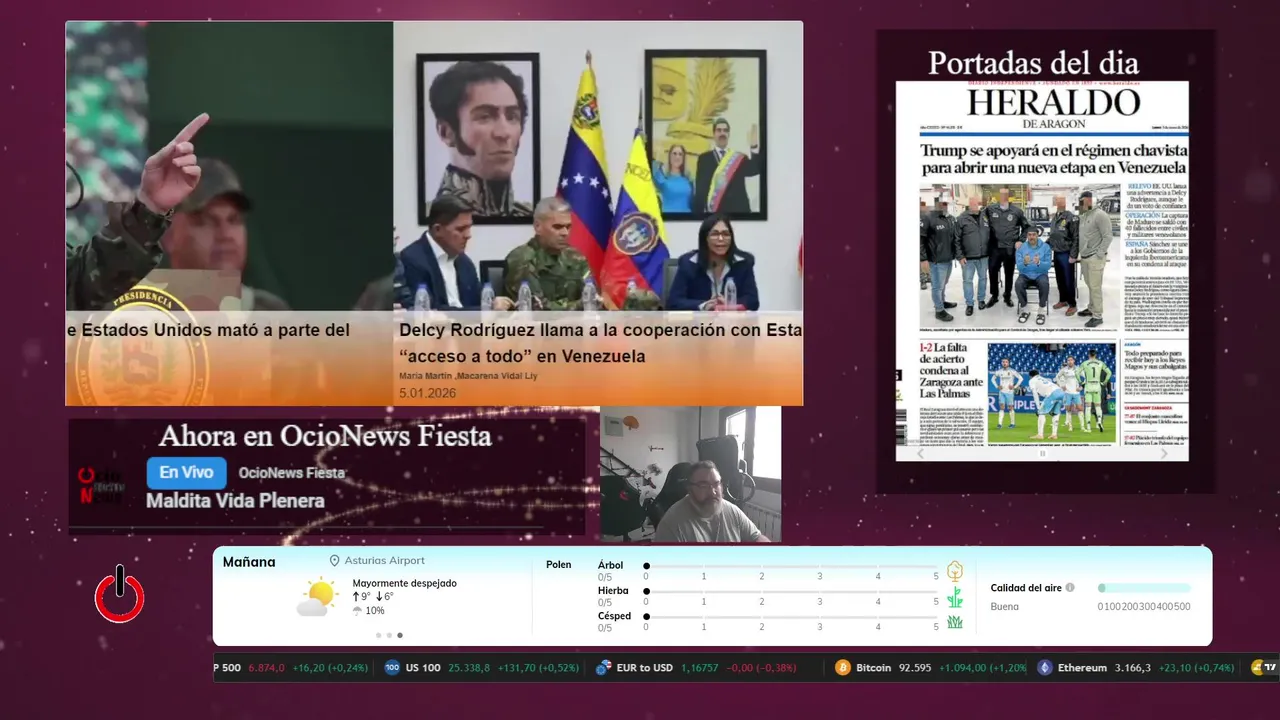Click the EUR to USD flag icon
Image resolution: width=1280 pixels, height=720 pixels.
(x=603, y=668)
